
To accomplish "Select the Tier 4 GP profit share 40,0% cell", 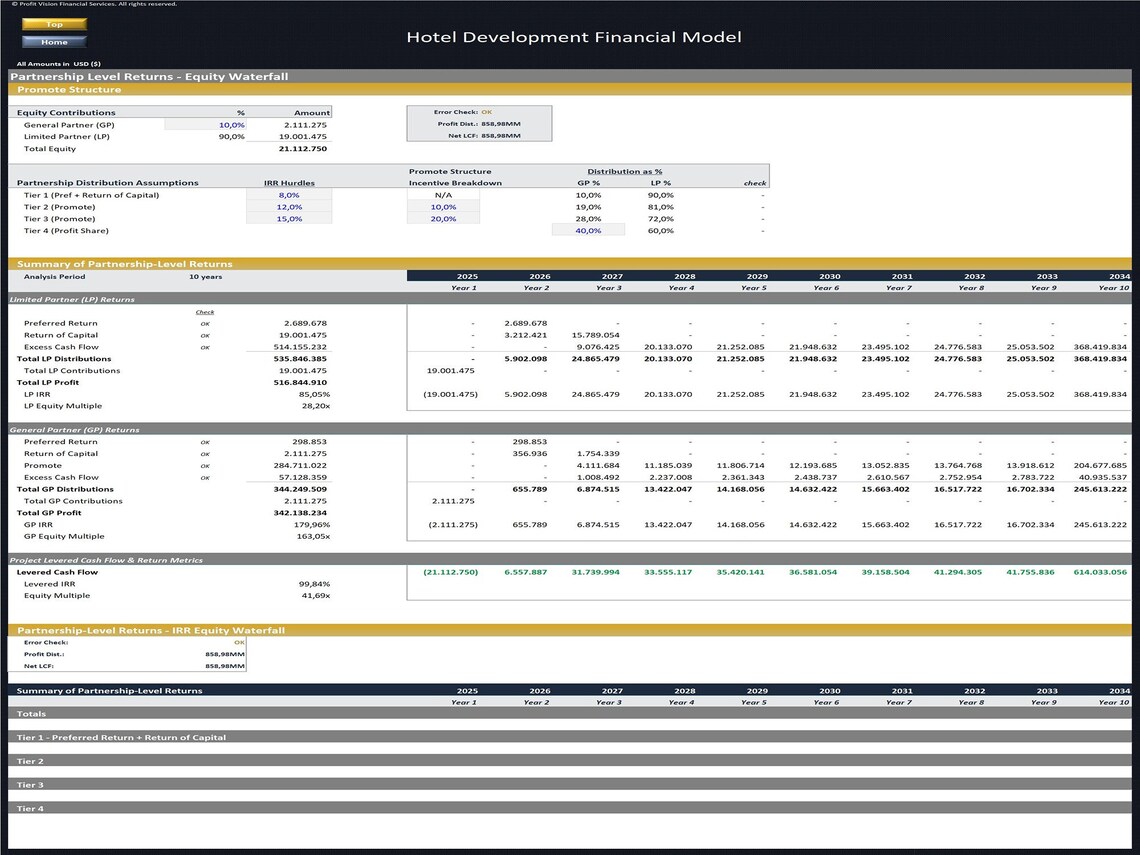I will (x=587, y=229).
